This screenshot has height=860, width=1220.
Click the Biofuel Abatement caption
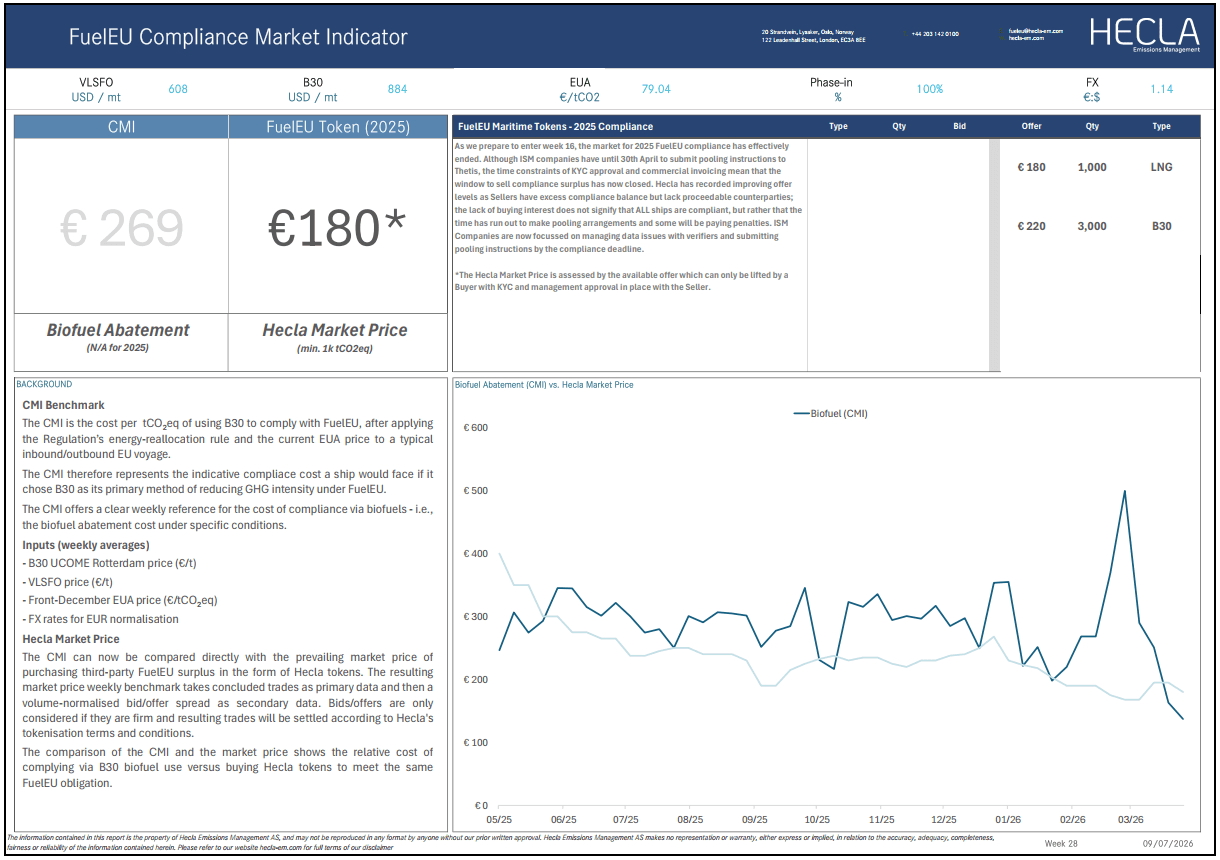(118, 330)
